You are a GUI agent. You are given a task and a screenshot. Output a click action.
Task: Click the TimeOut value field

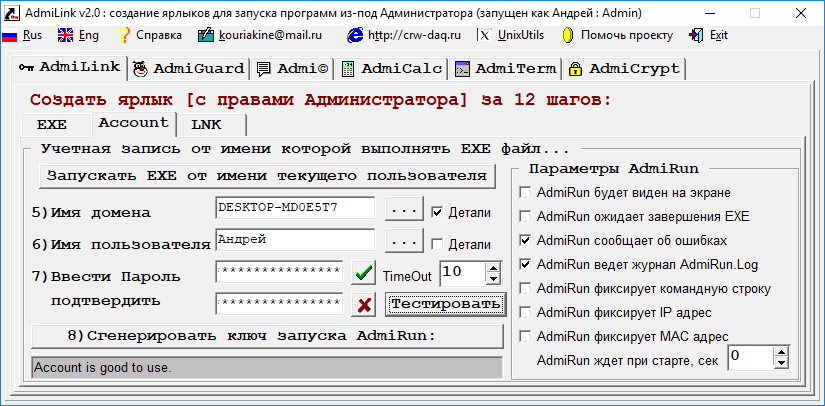[463, 274]
